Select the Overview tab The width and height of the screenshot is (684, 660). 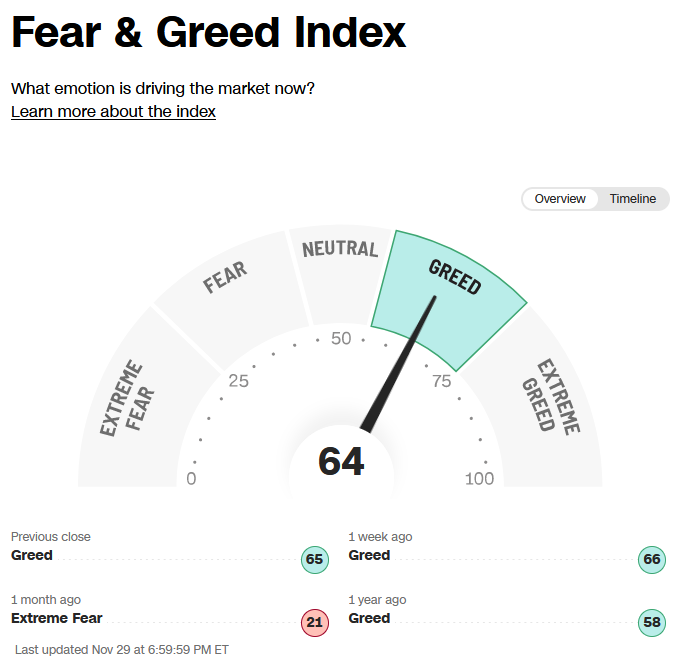[x=560, y=199]
